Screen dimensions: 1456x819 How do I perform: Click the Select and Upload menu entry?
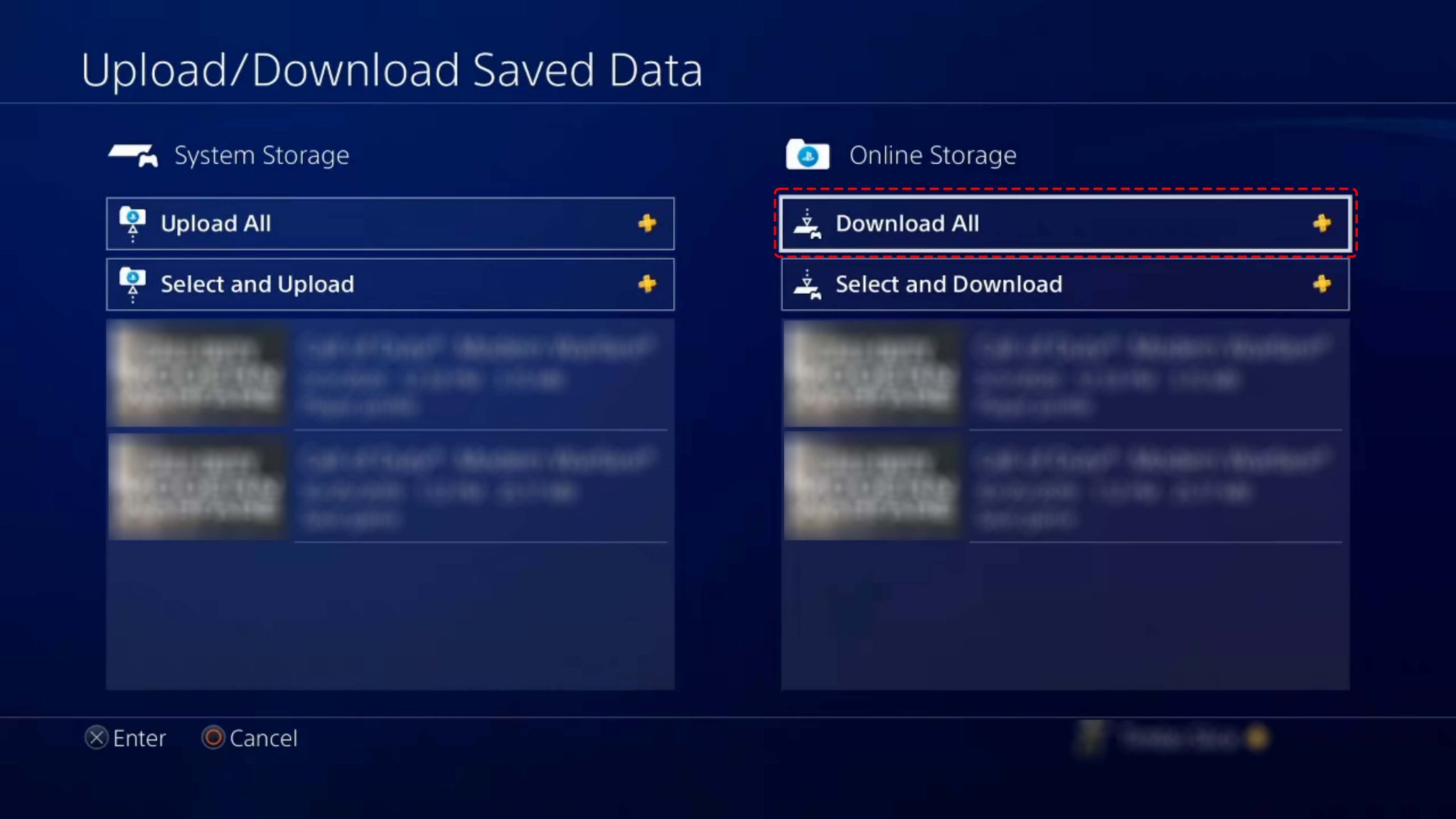coord(390,284)
